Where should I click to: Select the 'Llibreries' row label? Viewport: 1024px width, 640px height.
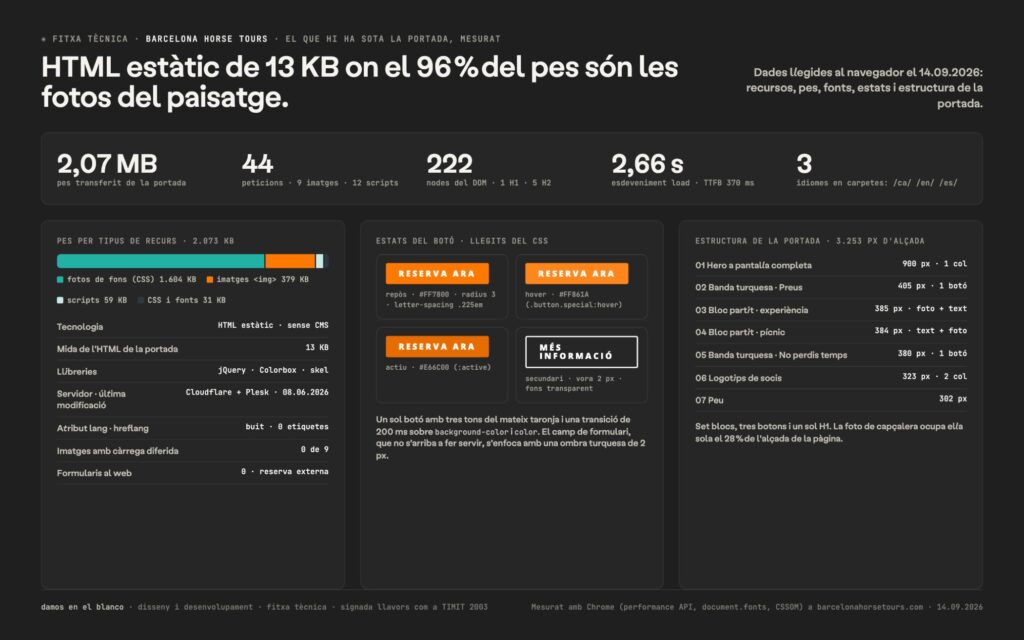coord(76,371)
